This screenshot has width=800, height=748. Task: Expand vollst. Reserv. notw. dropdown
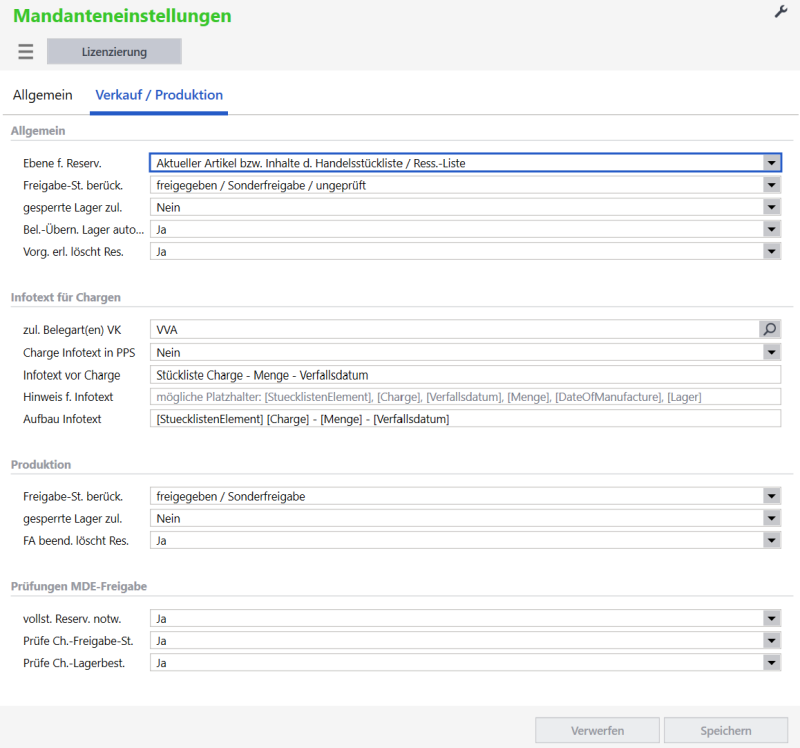click(771, 619)
